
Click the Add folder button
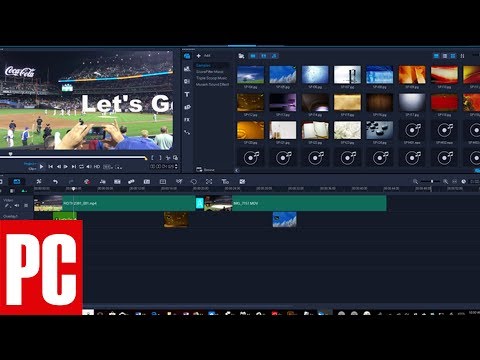(x=203, y=56)
